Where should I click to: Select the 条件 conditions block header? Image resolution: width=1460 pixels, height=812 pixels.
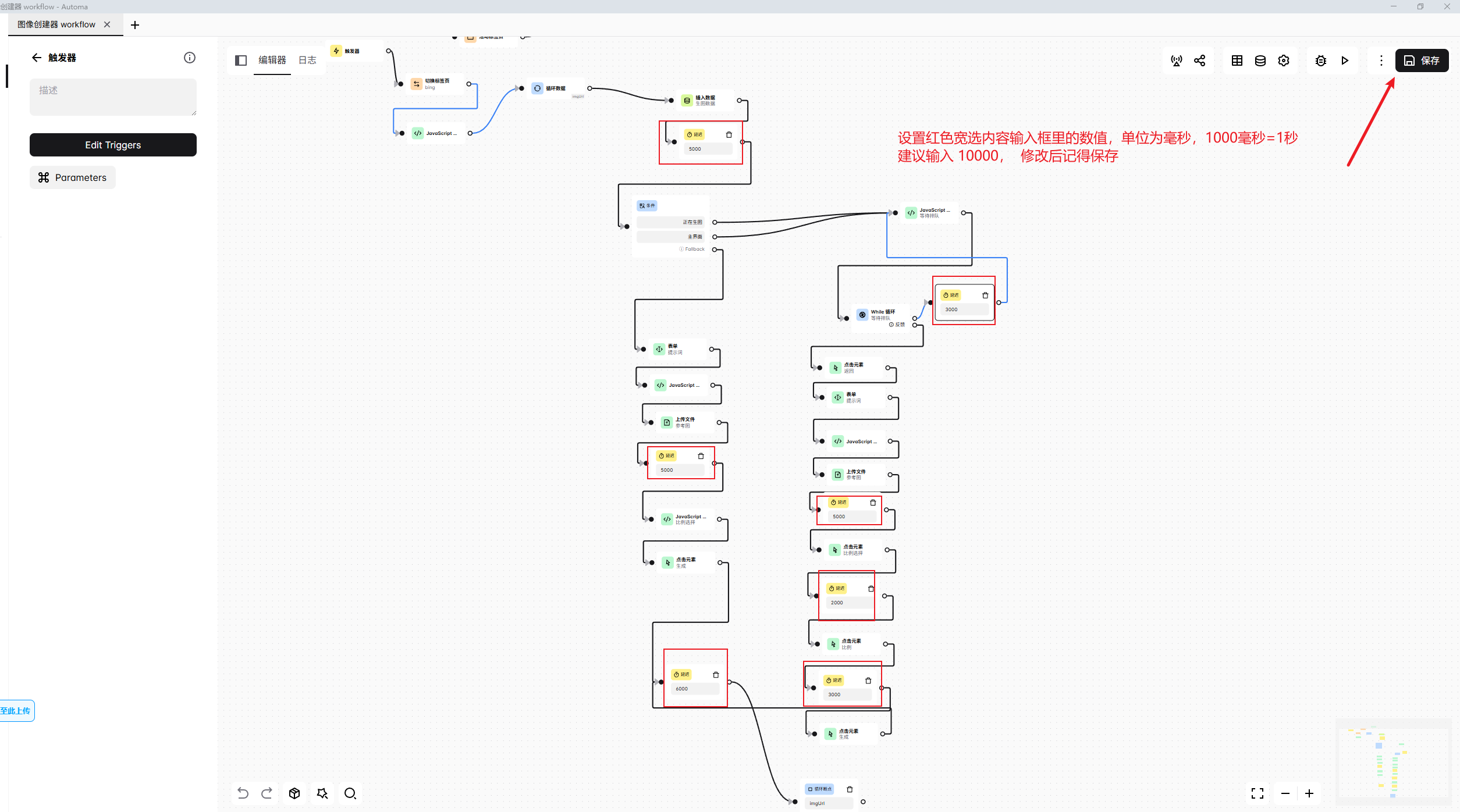647,206
